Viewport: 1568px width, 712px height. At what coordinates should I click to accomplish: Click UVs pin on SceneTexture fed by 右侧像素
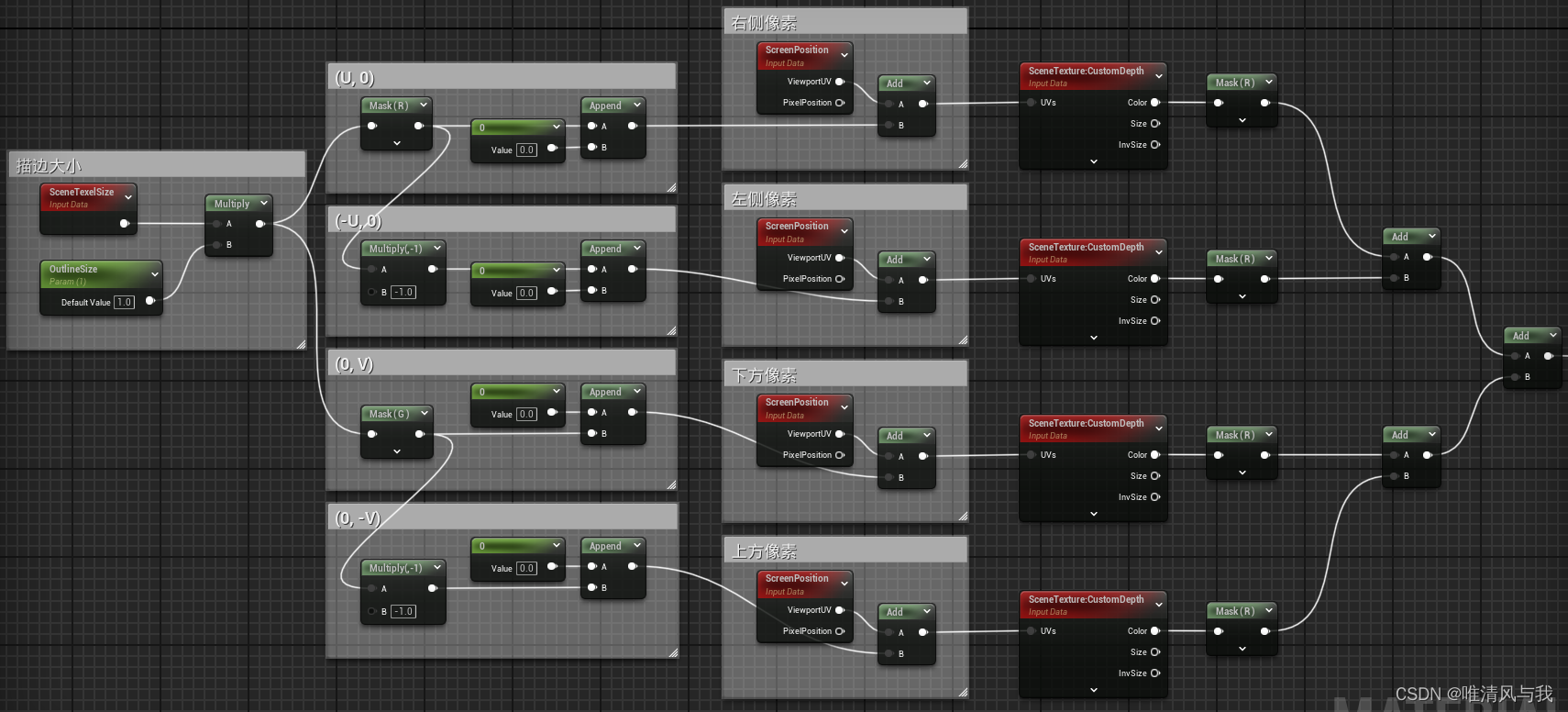(x=1032, y=103)
